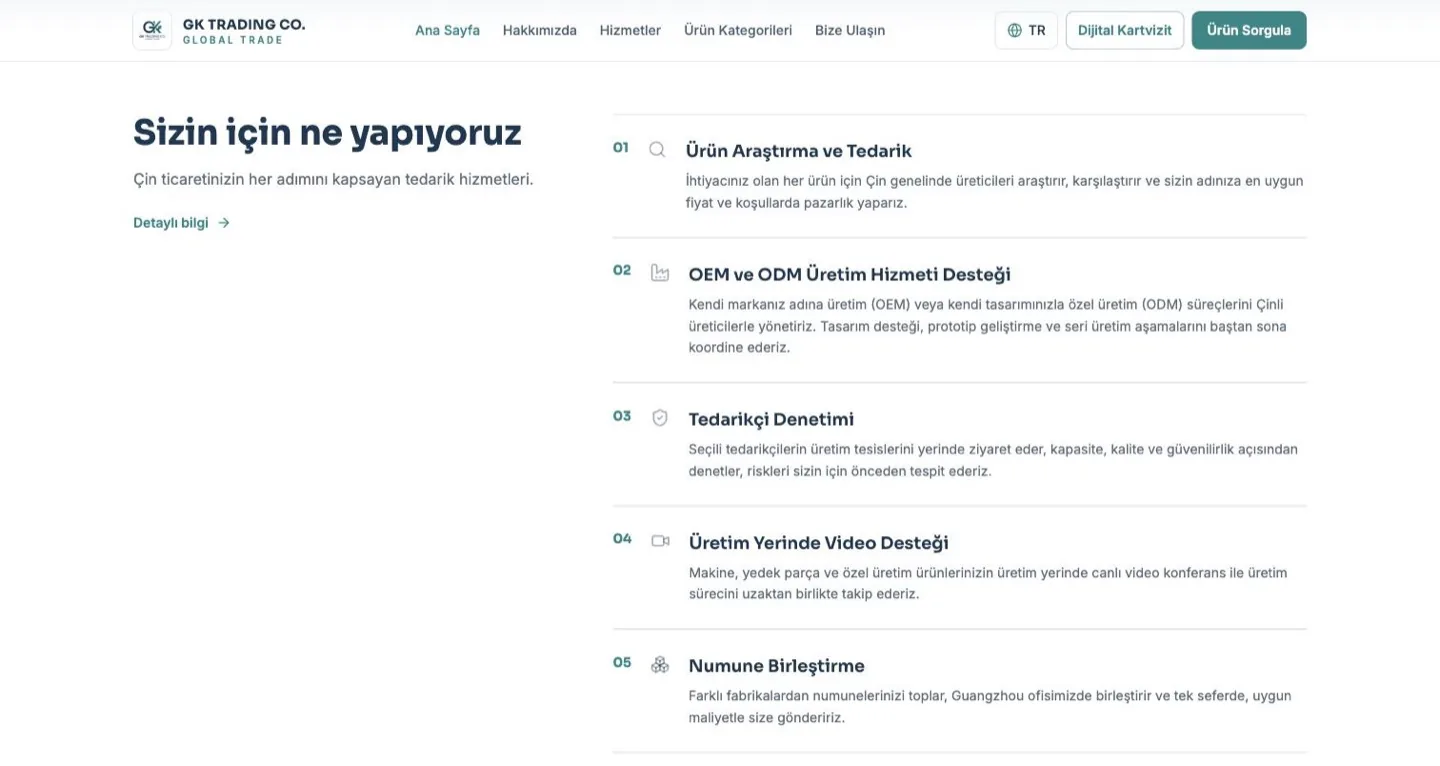Open the Hizmetler menu item
The image size is (1440, 766).
(630, 30)
